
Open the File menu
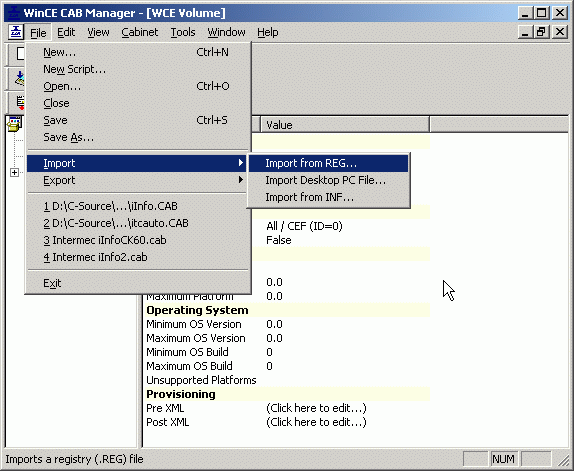[x=38, y=33]
